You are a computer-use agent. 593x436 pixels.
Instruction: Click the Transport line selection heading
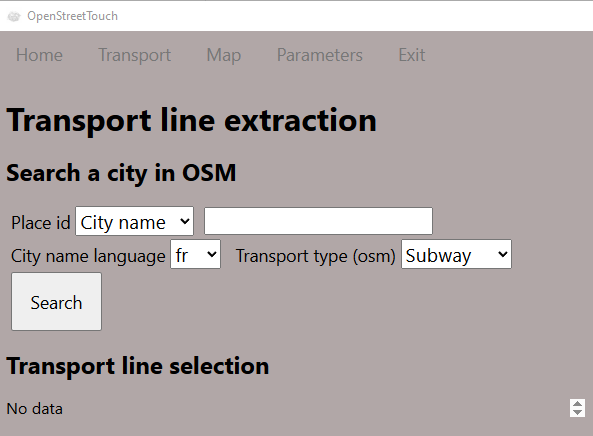(x=138, y=366)
